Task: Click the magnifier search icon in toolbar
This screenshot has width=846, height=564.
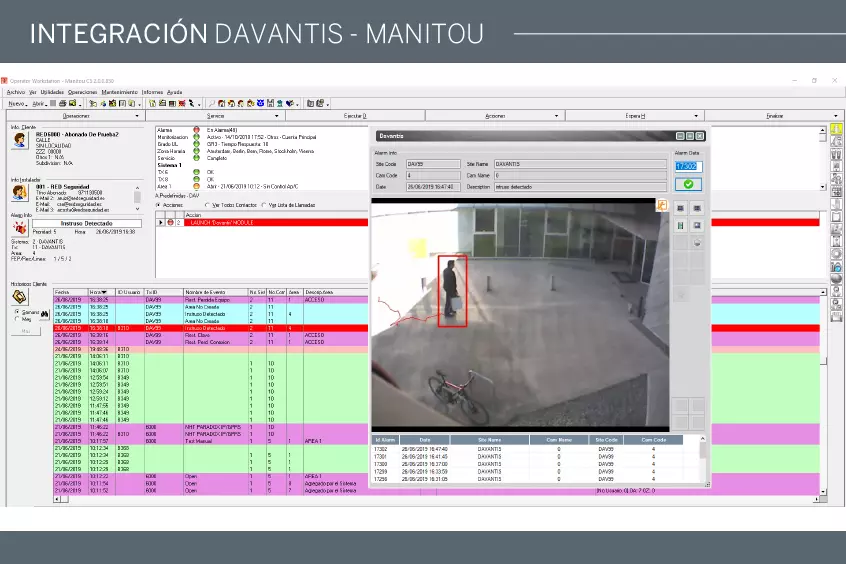Action: click(212, 103)
